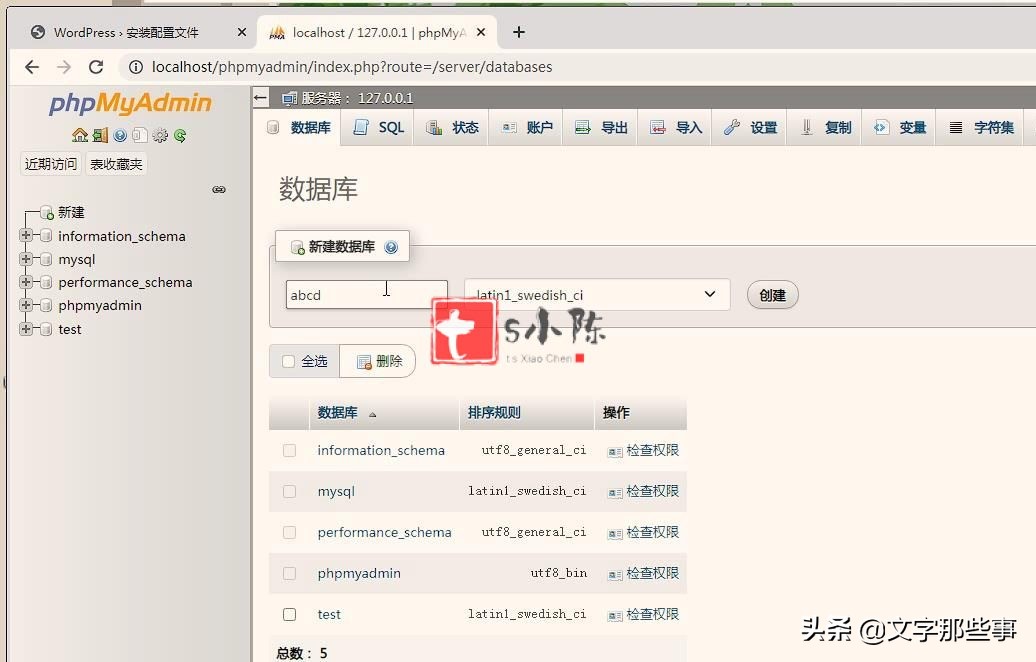Open the 状态 tab
This screenshot has height=662, width=1036.
452,128
